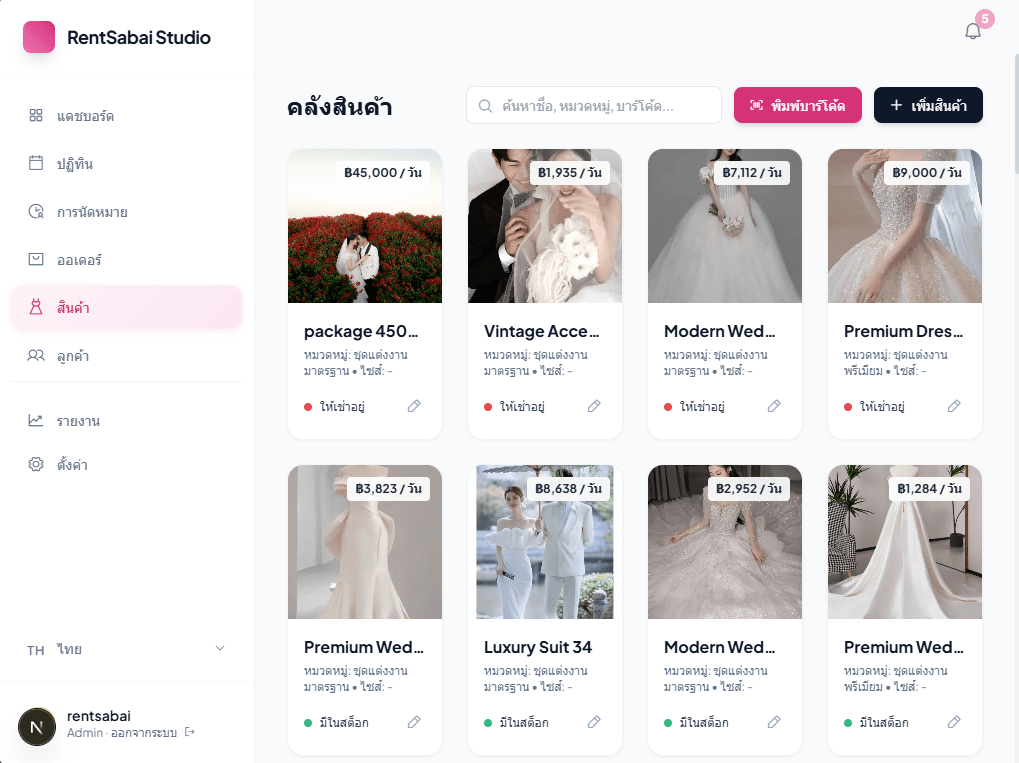This screenshot has width=1019, height=763.
Task: Open ตั้งค่า settings page
Action: (x=72, y=465)
